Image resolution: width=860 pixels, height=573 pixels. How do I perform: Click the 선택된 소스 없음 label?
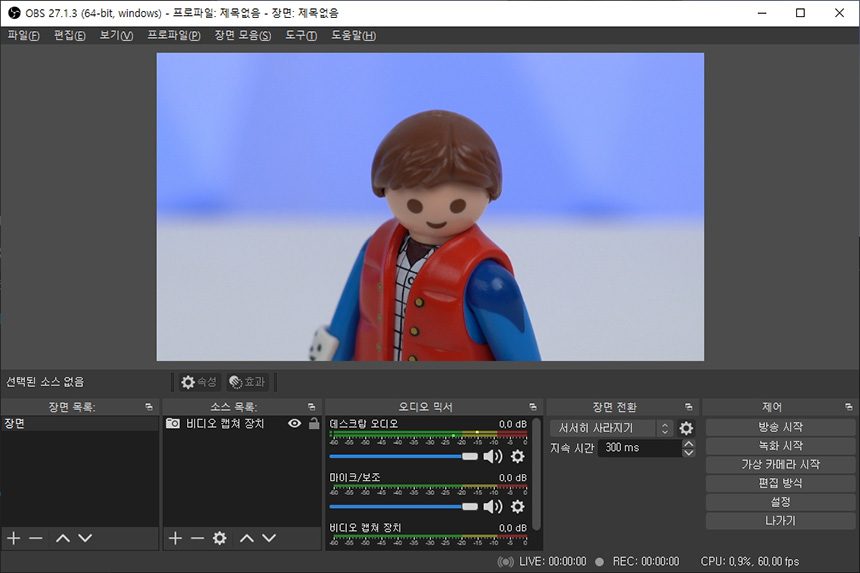[45, 382]
